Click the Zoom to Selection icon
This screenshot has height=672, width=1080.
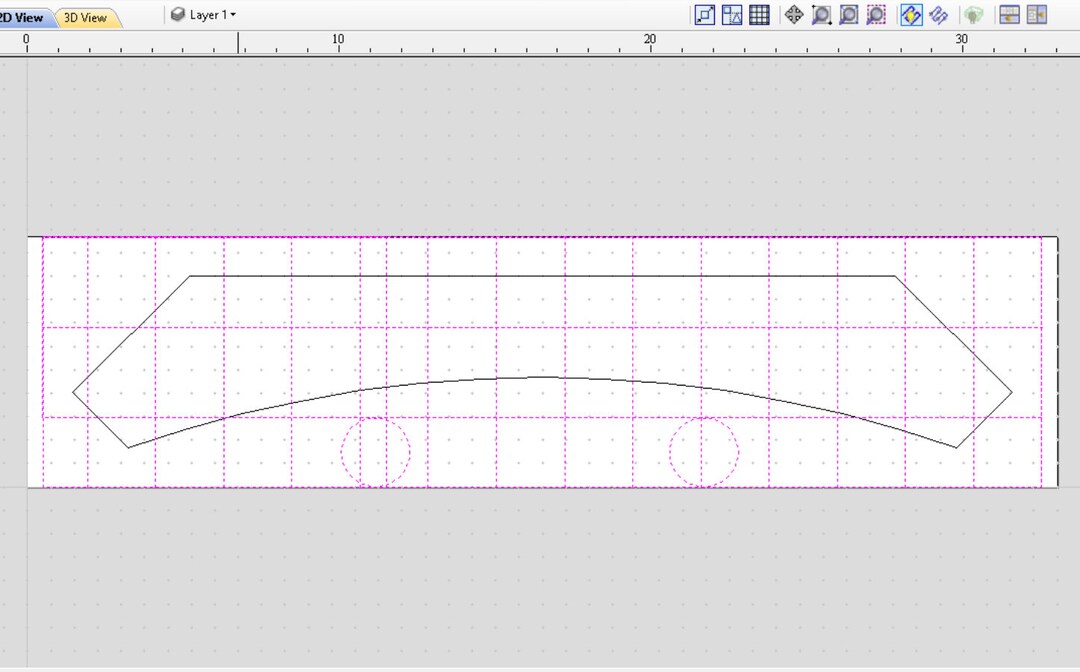pyautogui.click(x=875, y=14)
